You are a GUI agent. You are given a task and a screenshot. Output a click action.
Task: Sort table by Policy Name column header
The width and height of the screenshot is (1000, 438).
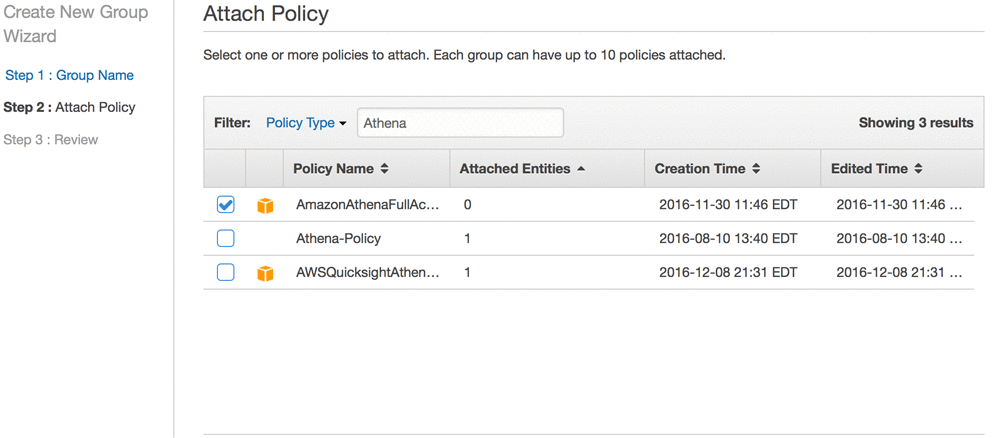[x=333, y=169]
